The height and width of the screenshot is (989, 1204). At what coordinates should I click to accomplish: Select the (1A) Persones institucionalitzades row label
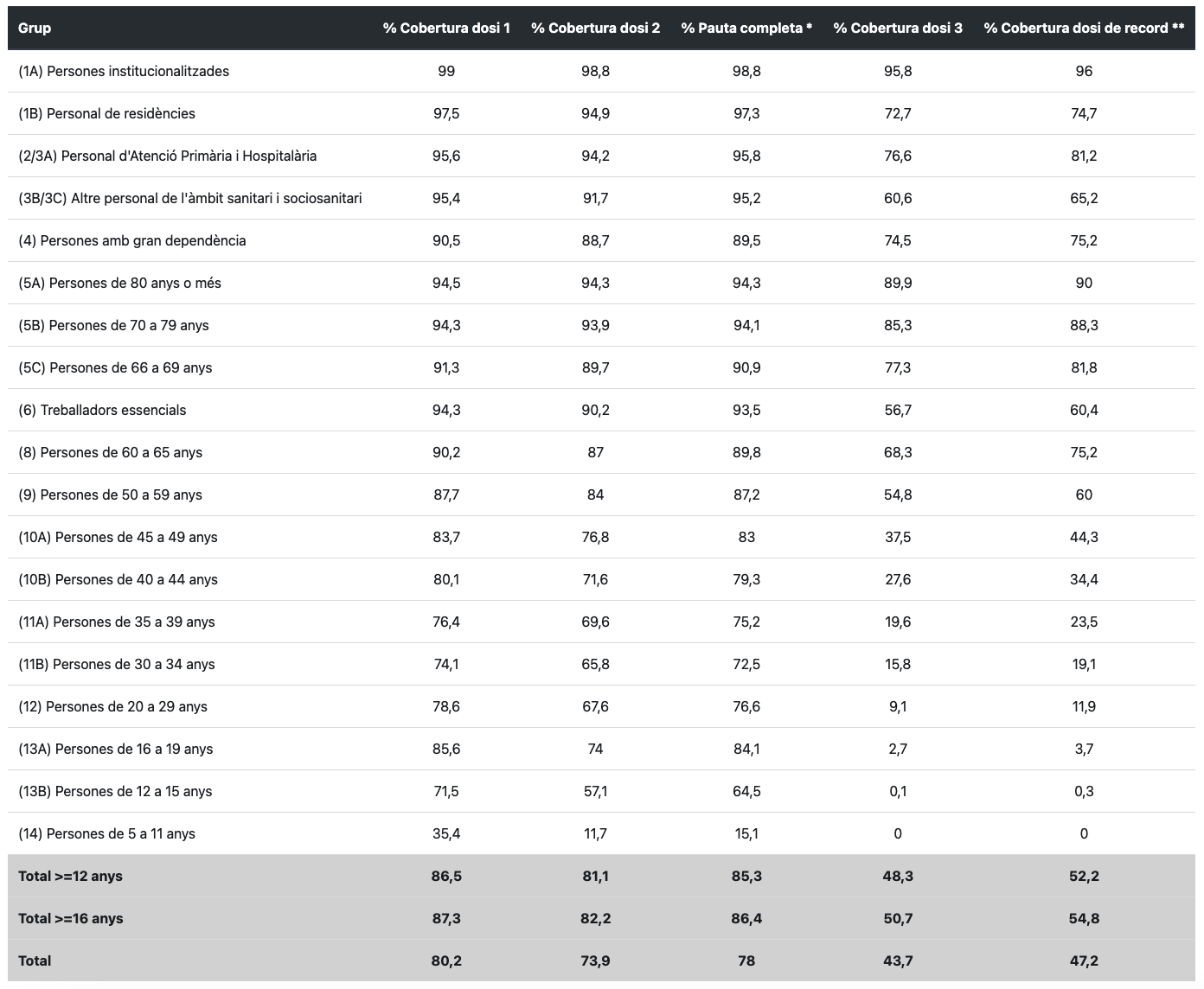124,71
